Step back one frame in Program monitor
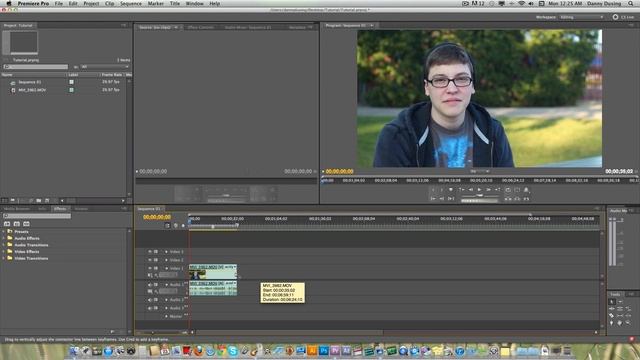This screenshot has height=360, width=640. [471, 190]
